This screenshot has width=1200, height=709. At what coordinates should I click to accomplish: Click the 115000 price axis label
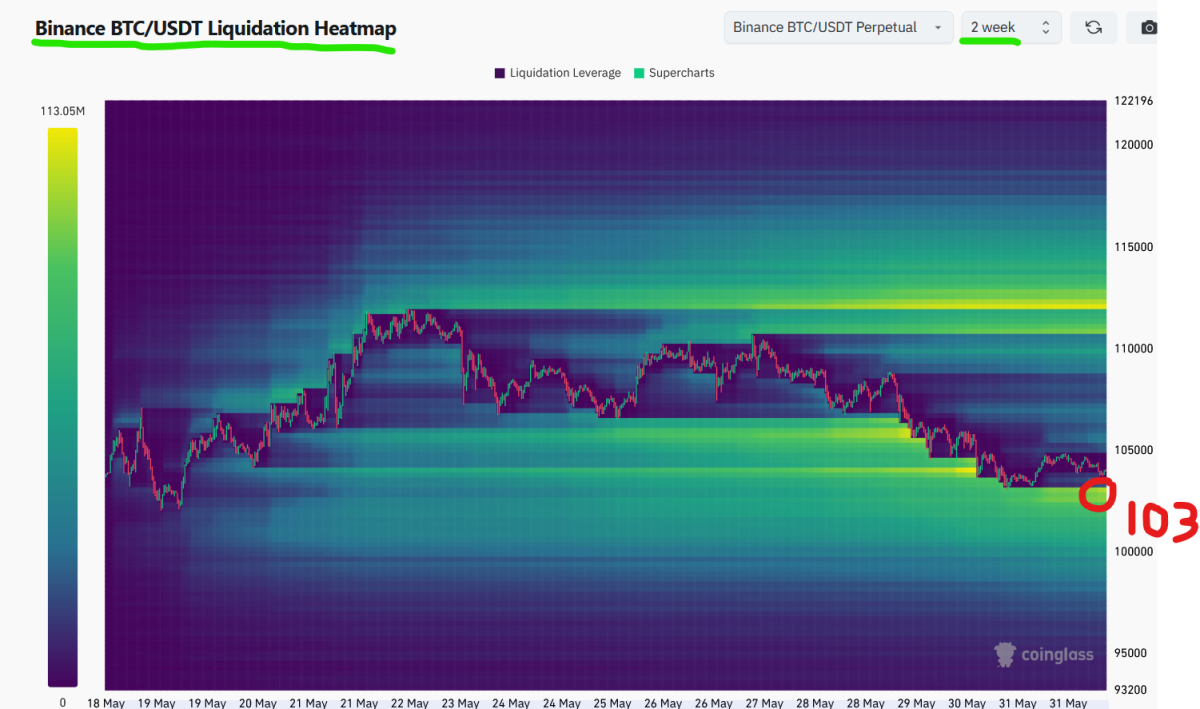coord(1132,247)
